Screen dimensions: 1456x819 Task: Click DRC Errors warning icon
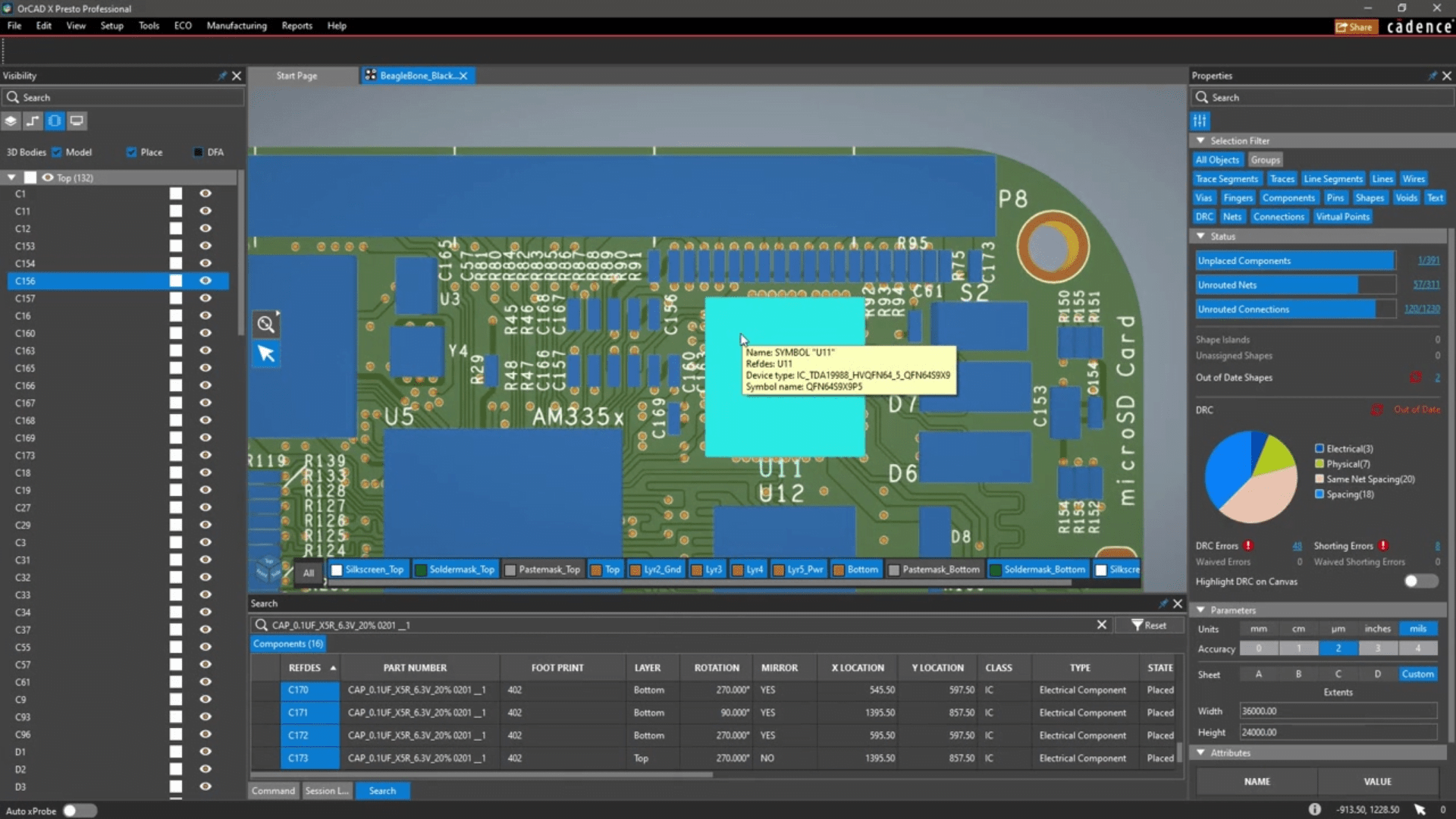pyautogui.click(x=1248, y=545)
